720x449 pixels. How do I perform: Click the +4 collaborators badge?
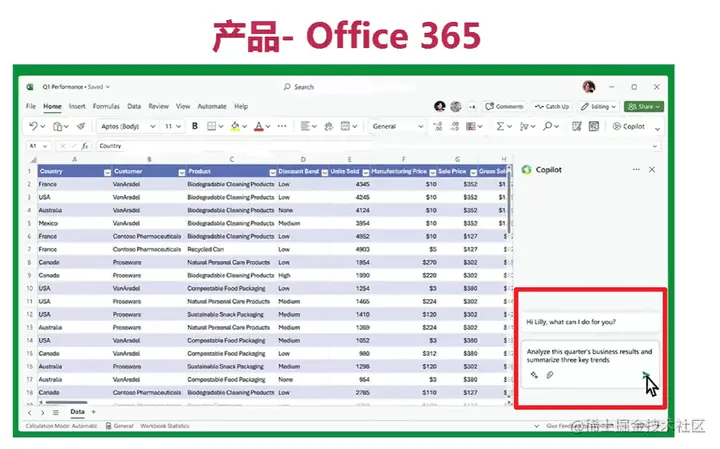click(x=472, y=107)
